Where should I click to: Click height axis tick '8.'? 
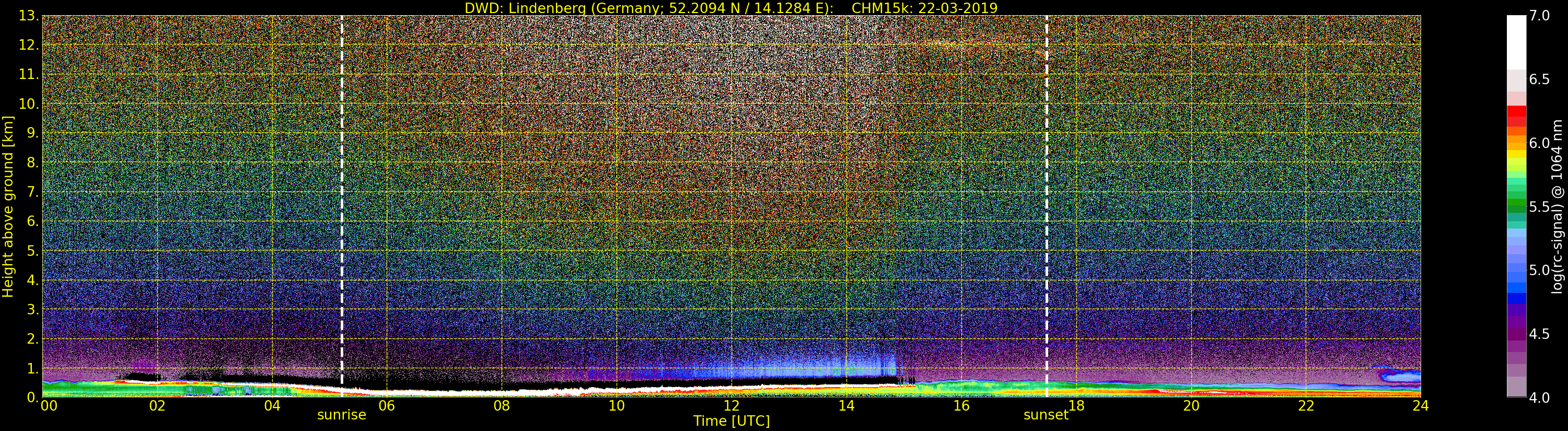click(33, 163)
